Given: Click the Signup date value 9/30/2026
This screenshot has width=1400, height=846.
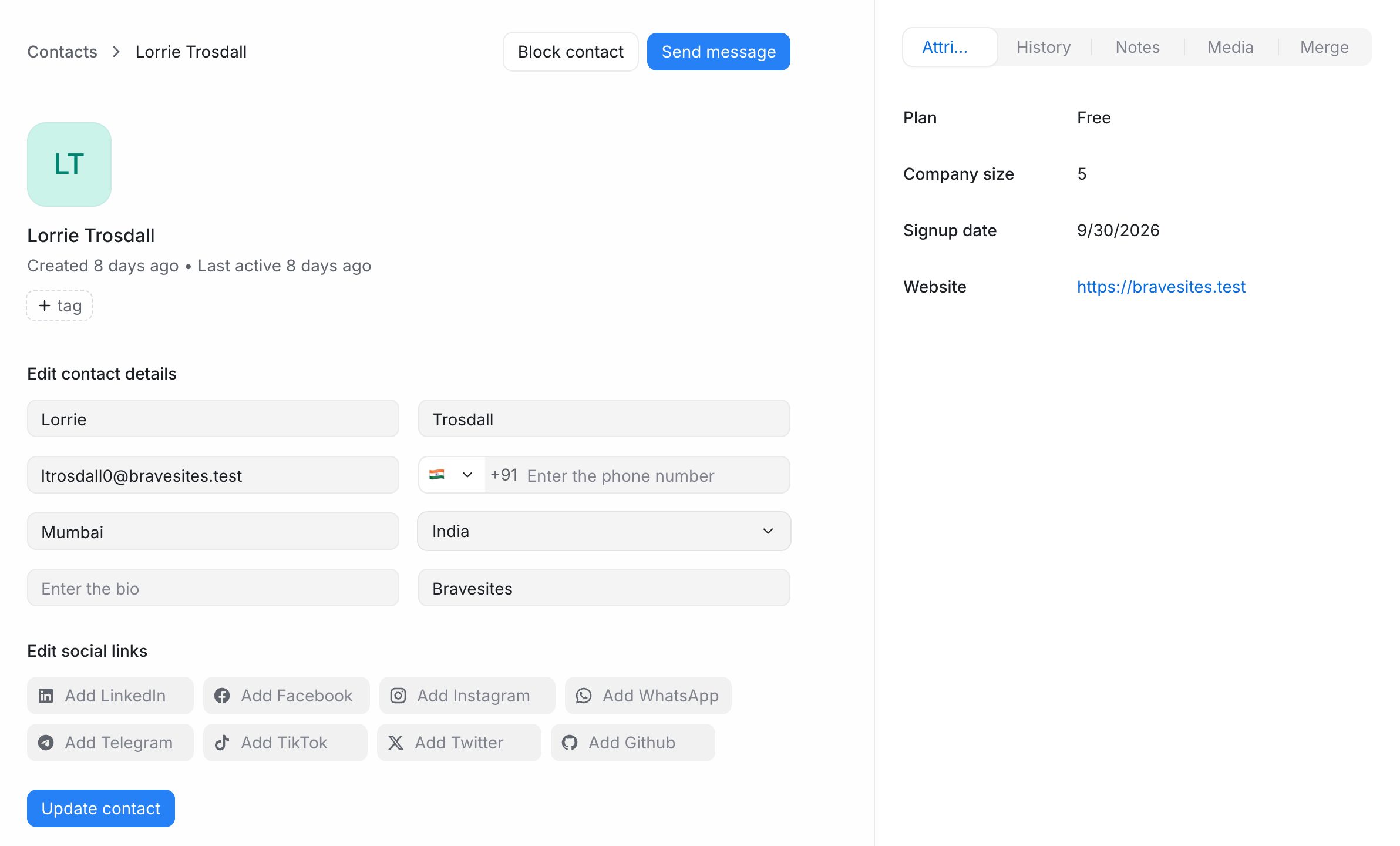Looking at the screenshot, I should coord(1118,230).
